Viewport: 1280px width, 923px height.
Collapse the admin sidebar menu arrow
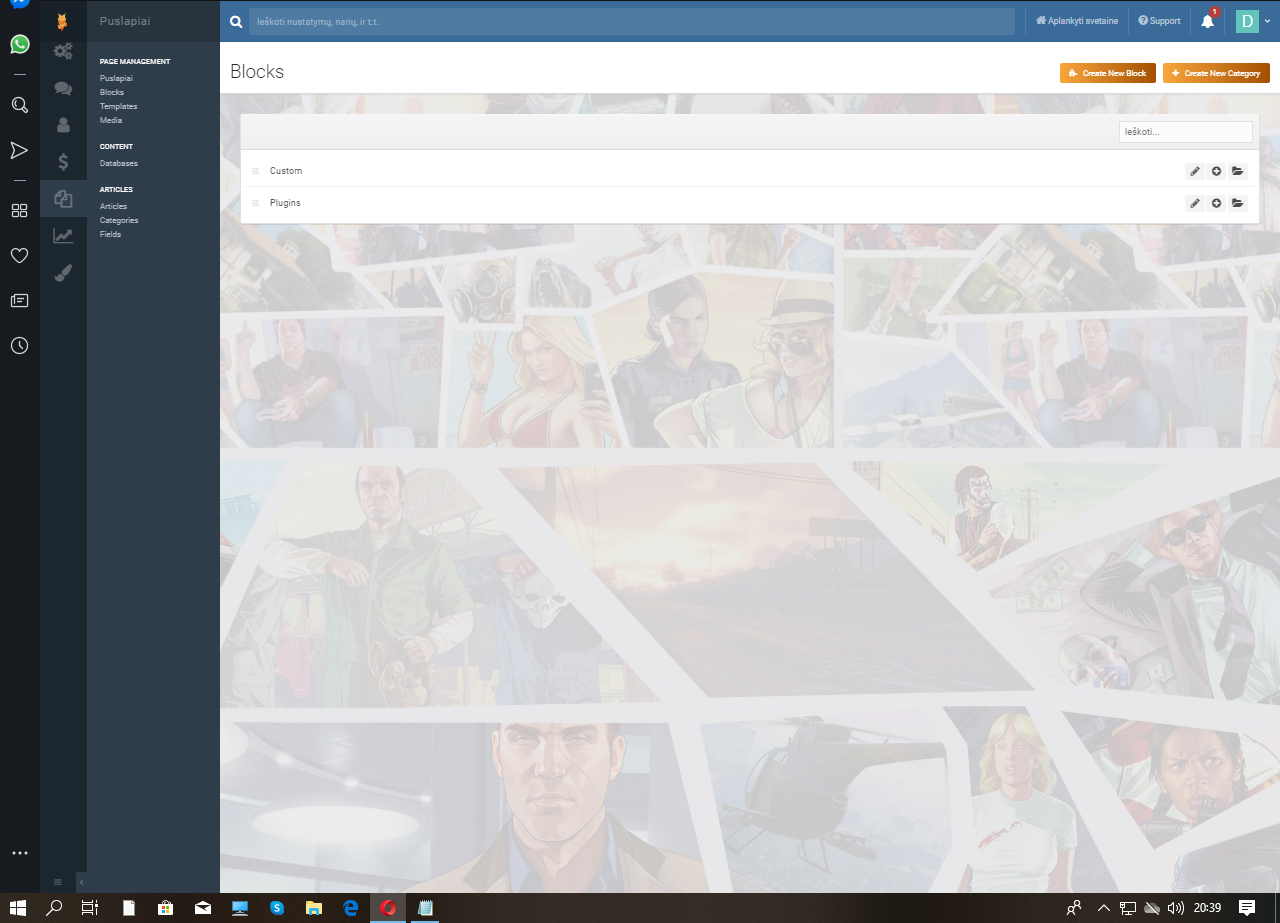pyautogui.click(x=81, y=882)
